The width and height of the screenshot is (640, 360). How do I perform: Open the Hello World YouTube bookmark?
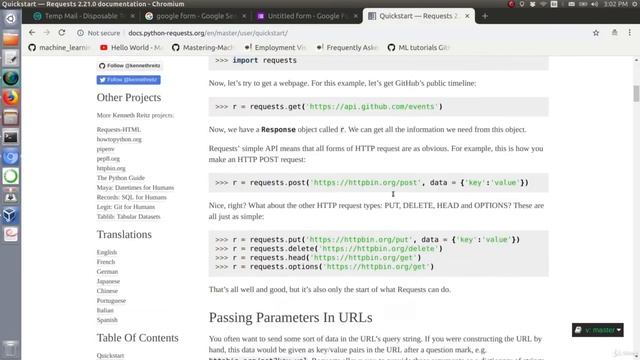[x=131, y=47]
